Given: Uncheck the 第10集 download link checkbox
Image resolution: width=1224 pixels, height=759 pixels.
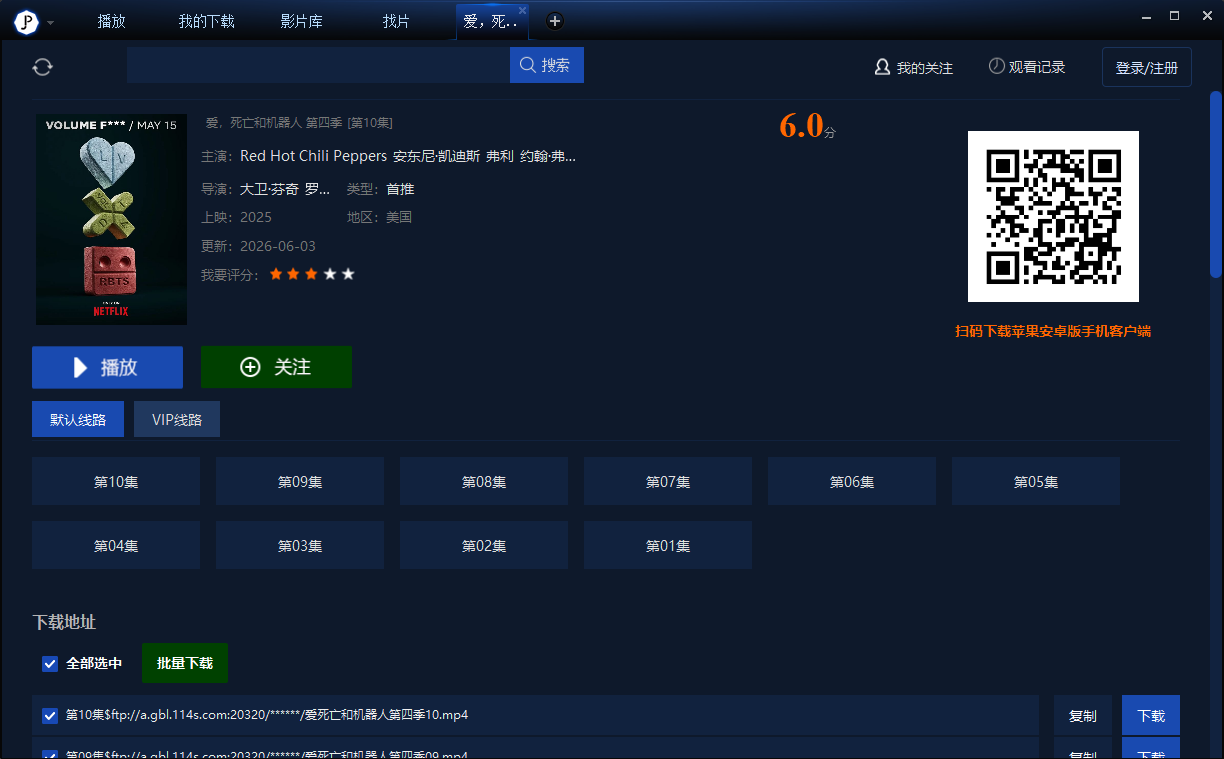Looking at the screenshot, I should click(x=50, y=716).
